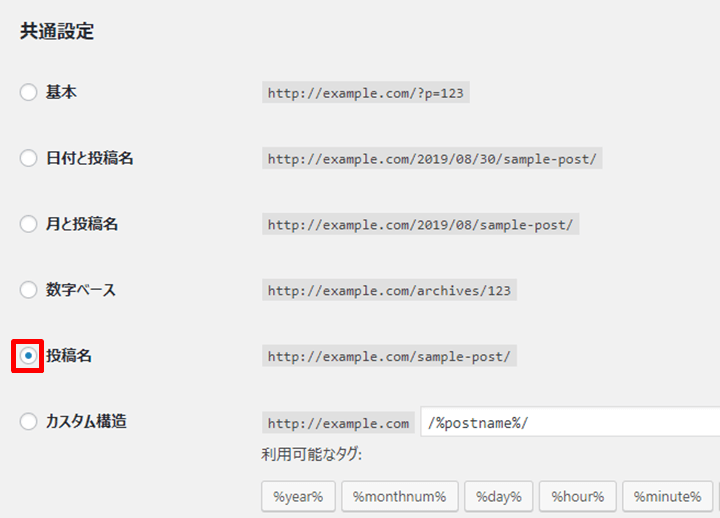720x518 pixels.
Task: Insert the %year% tag button
Action: (x=298, y=496)
